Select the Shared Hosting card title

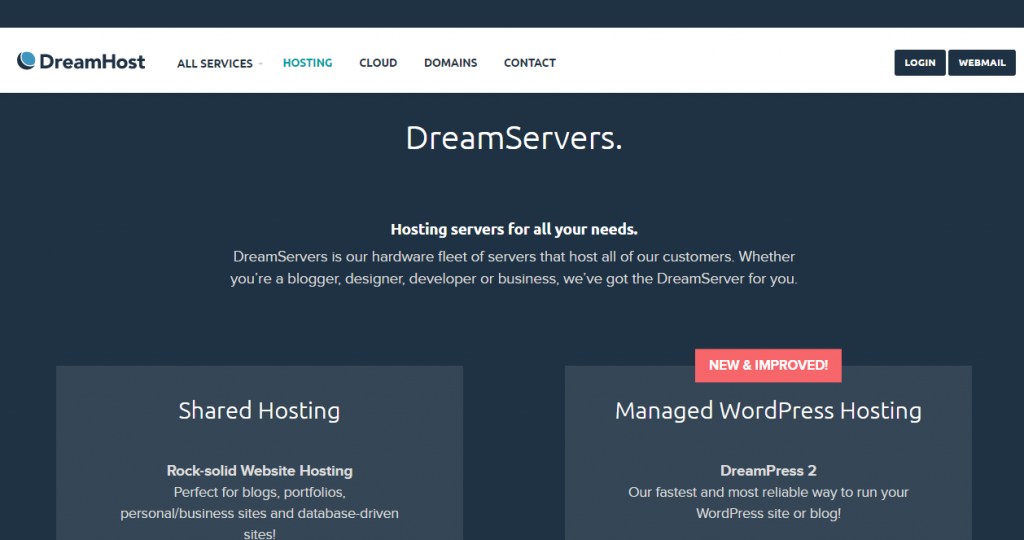click(259, 410)
